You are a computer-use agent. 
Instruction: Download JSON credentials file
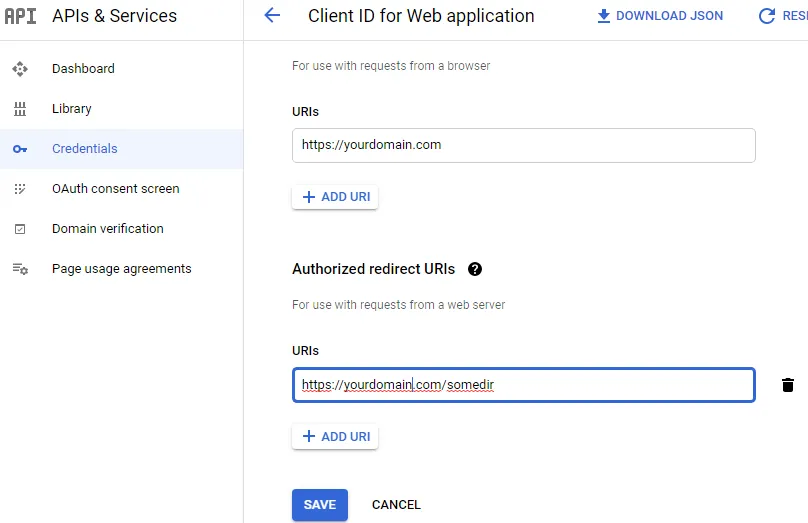(660, 16)
